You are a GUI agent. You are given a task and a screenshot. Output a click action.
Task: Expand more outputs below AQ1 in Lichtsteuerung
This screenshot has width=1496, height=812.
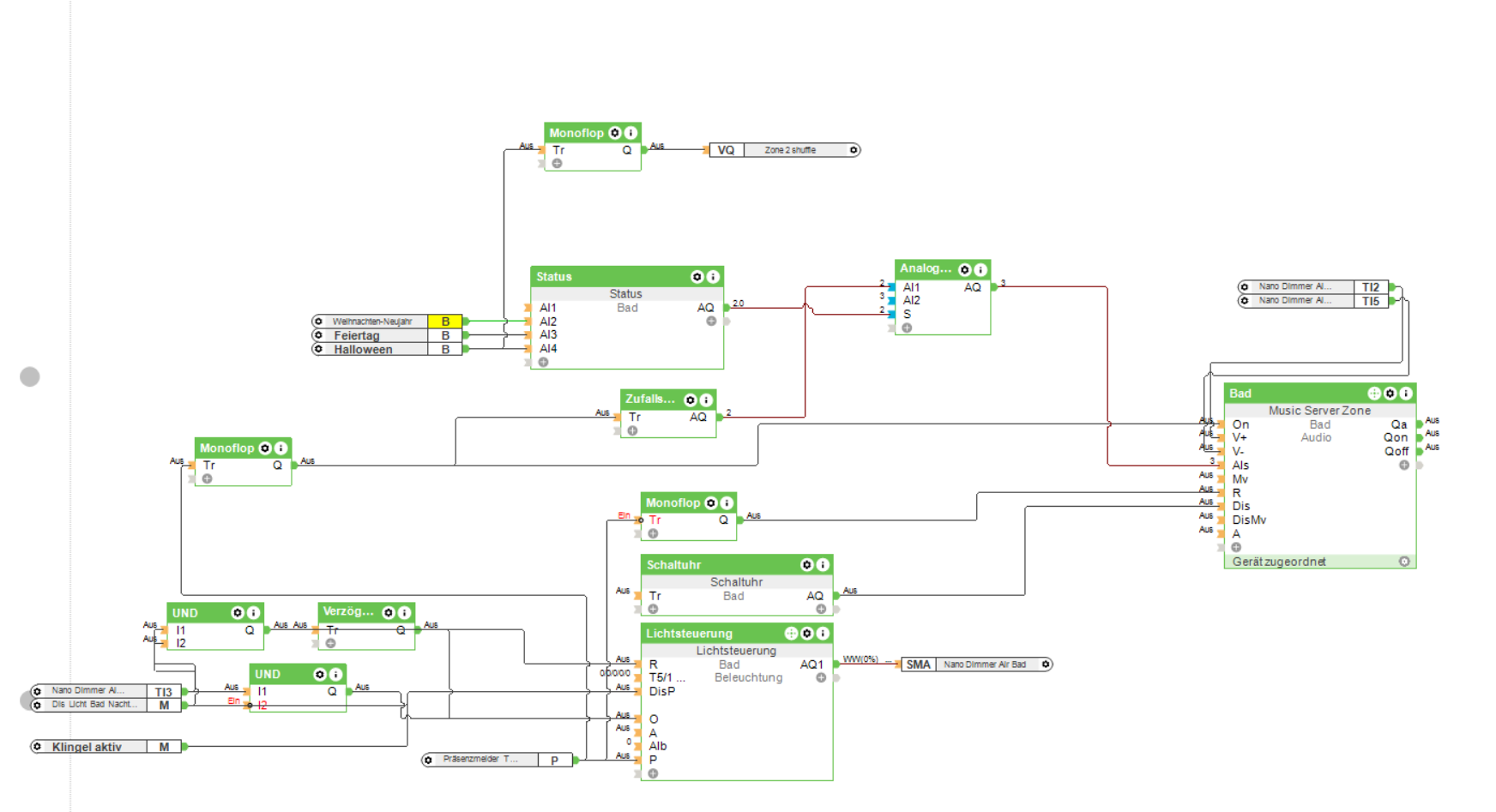pyautogui.click(x=821, y=678)
